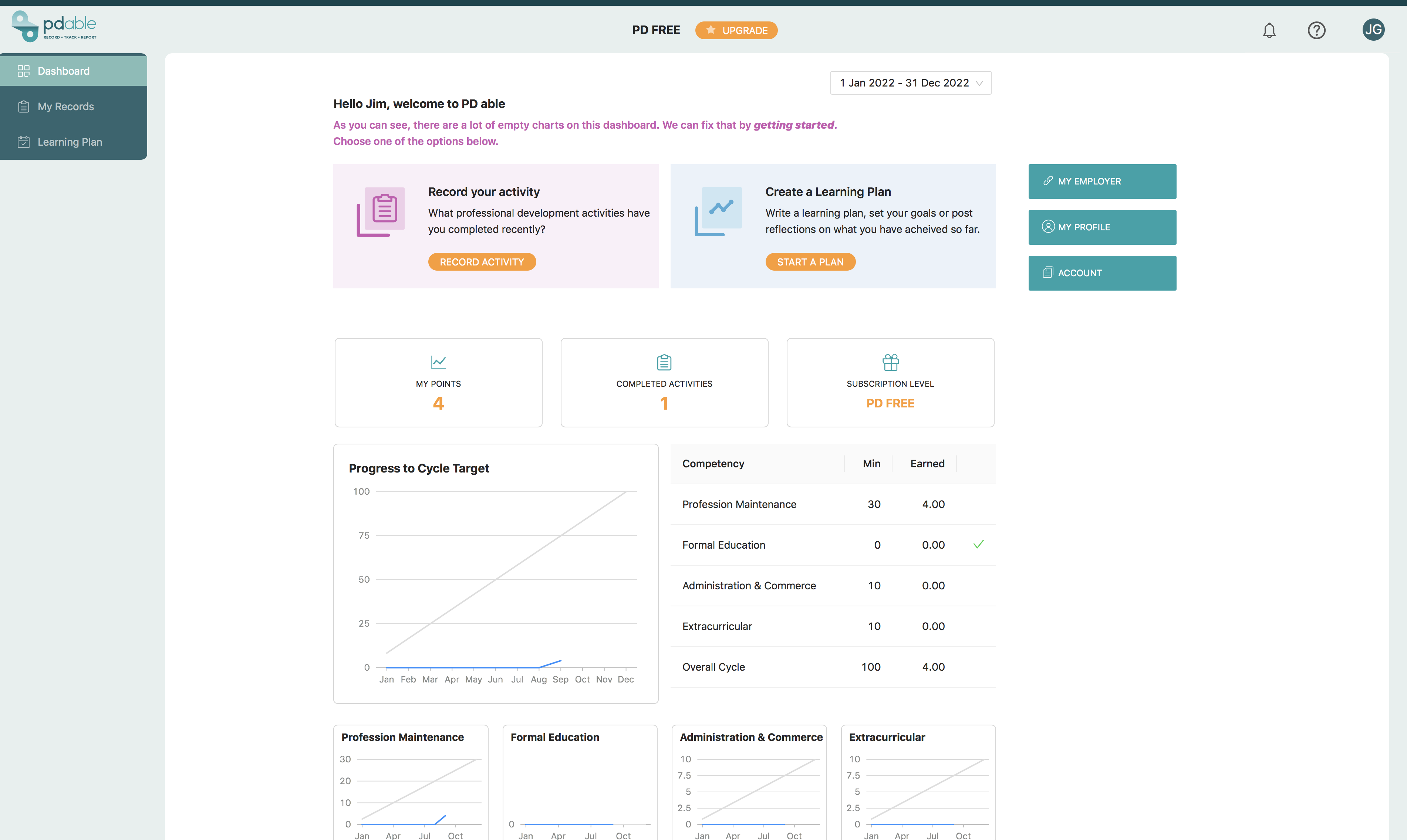
Task: Click the help question mark icon
Action: (x=1317, y=29)
